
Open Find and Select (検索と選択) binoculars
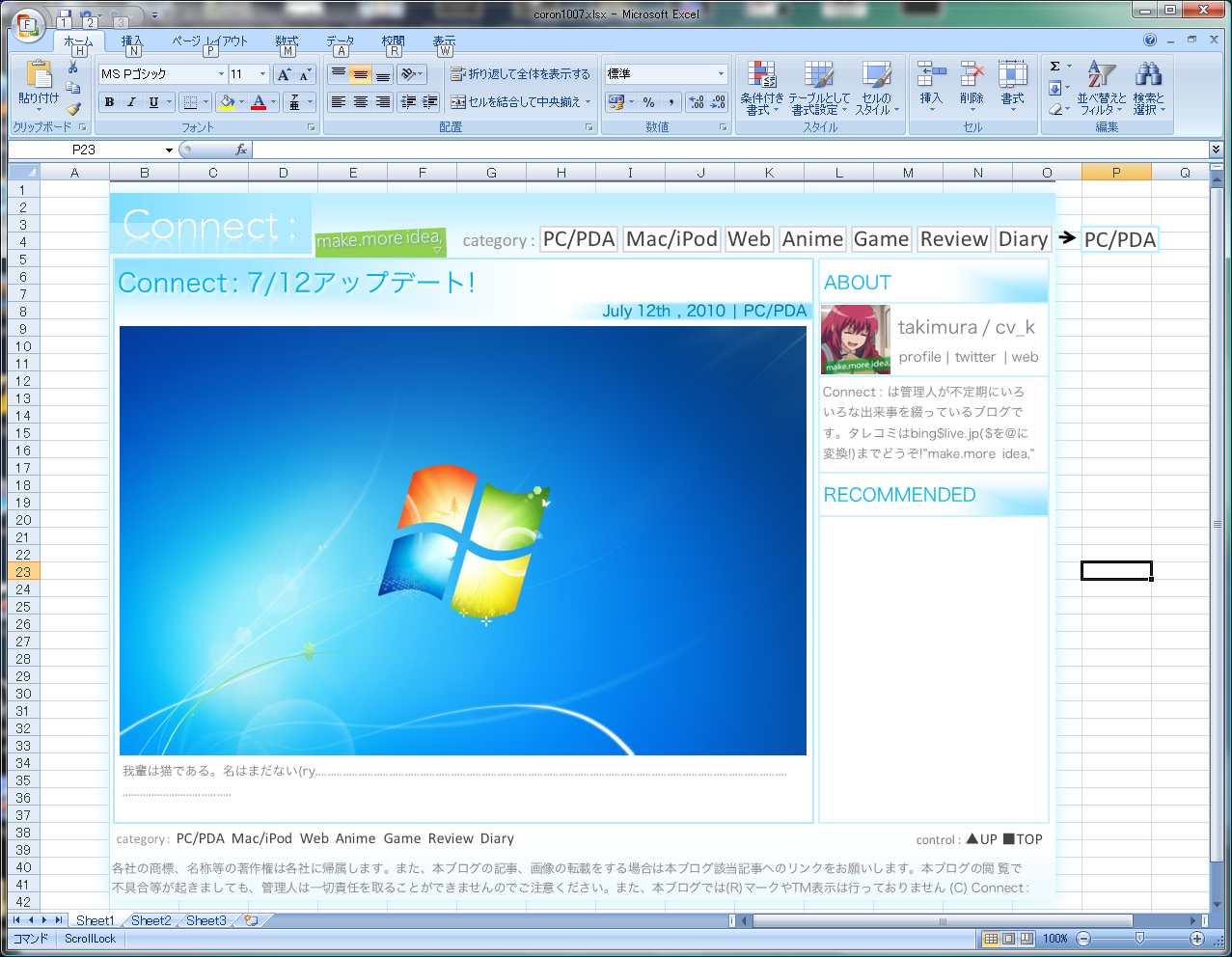coord(1148,89)
